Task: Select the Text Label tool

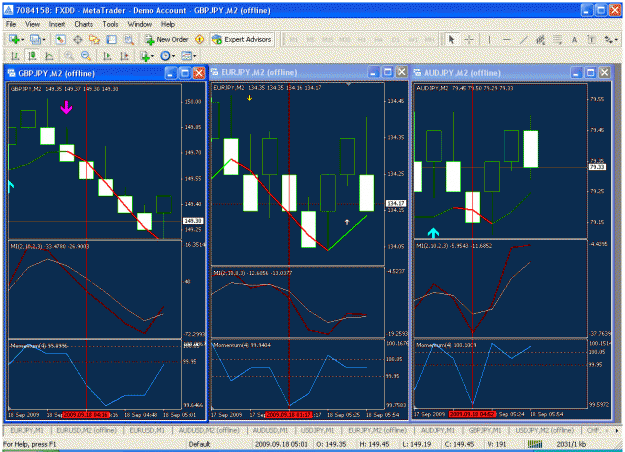Action: pos(592,39)
